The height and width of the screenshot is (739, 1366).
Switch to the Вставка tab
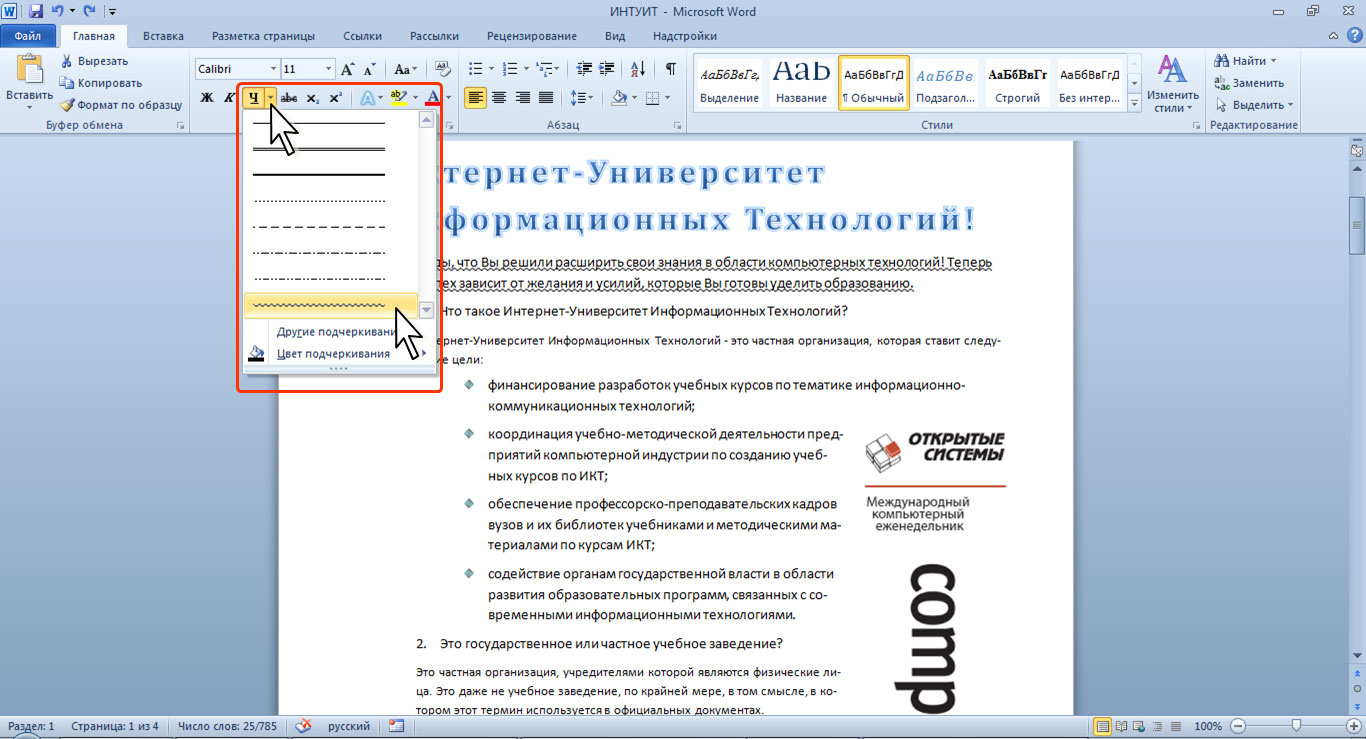[x=163, y=36]
